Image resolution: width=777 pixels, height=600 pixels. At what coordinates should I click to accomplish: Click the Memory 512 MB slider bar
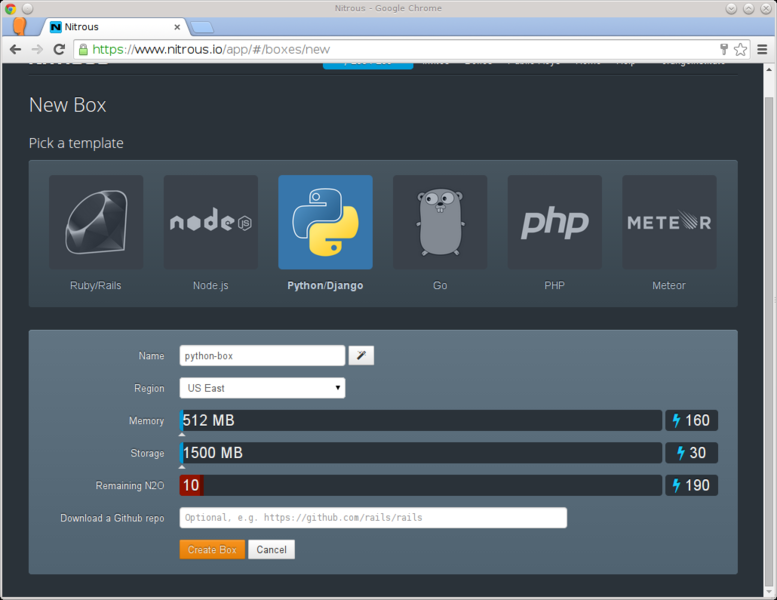[421, 421]
